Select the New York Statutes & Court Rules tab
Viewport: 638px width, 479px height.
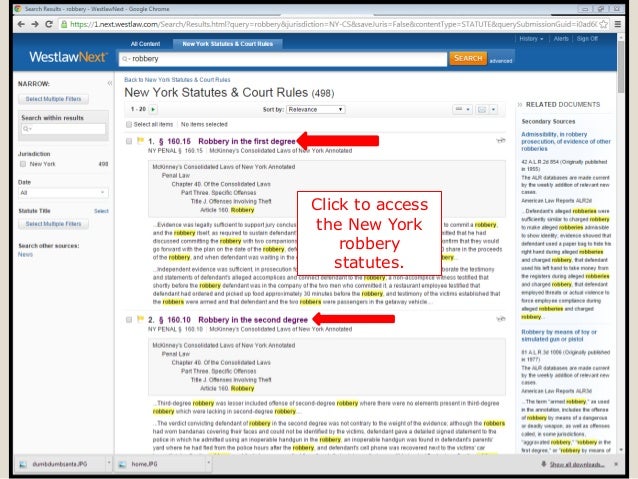[x=227, y=44]
